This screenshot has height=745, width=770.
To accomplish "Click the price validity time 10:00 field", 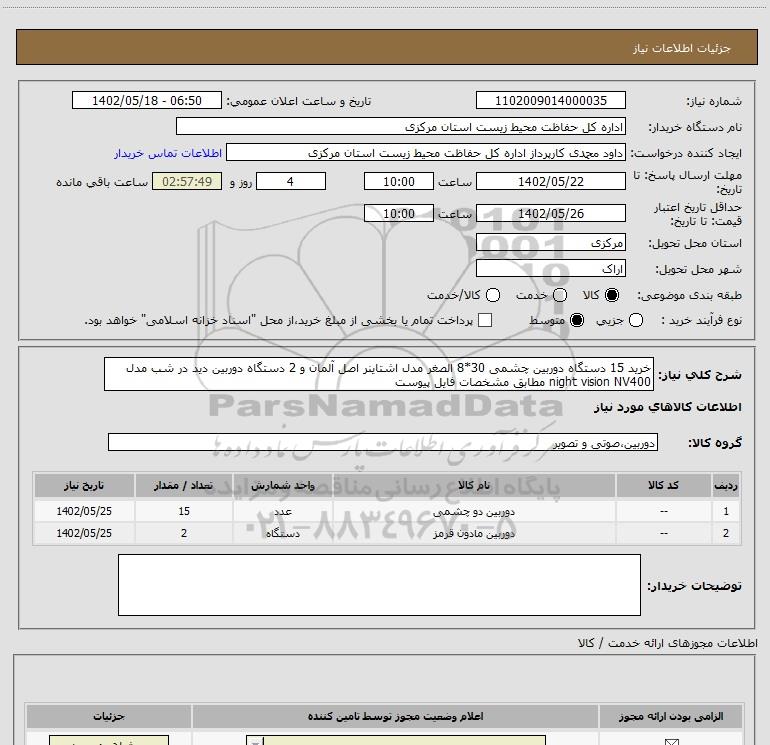I will pos(399,213).
